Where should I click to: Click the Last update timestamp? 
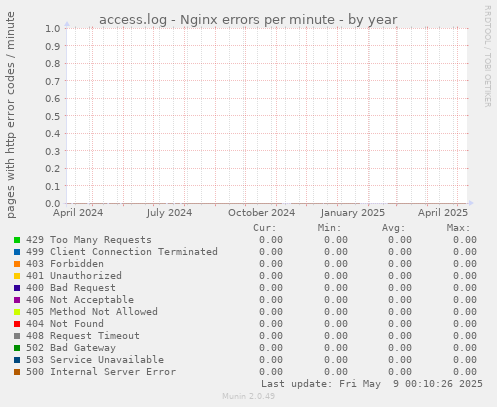point(372,384)
